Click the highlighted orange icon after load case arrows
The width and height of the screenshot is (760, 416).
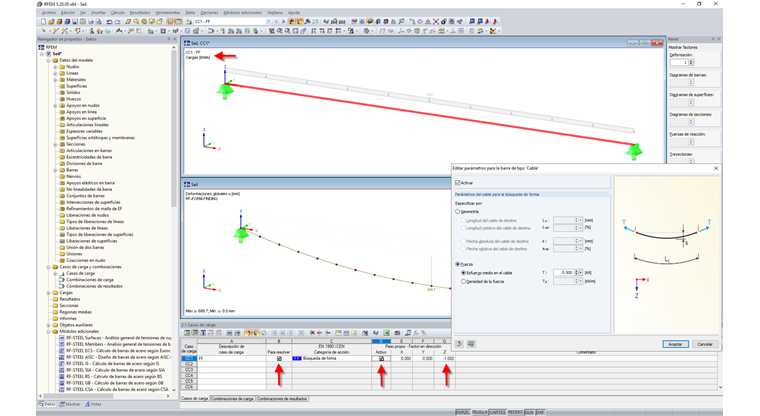click(292, 21)
